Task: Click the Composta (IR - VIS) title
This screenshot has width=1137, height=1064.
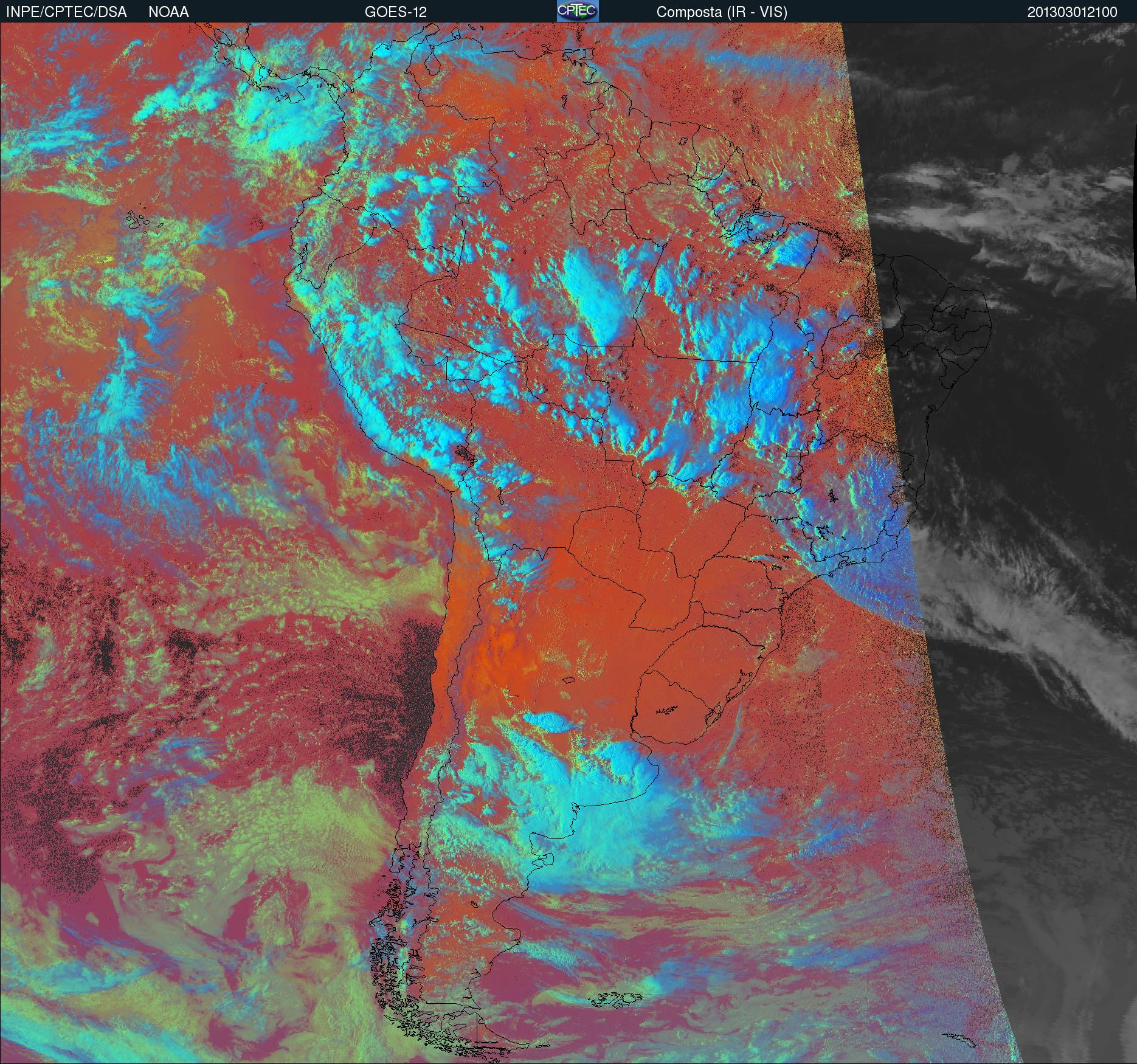Action: (722, 12)
